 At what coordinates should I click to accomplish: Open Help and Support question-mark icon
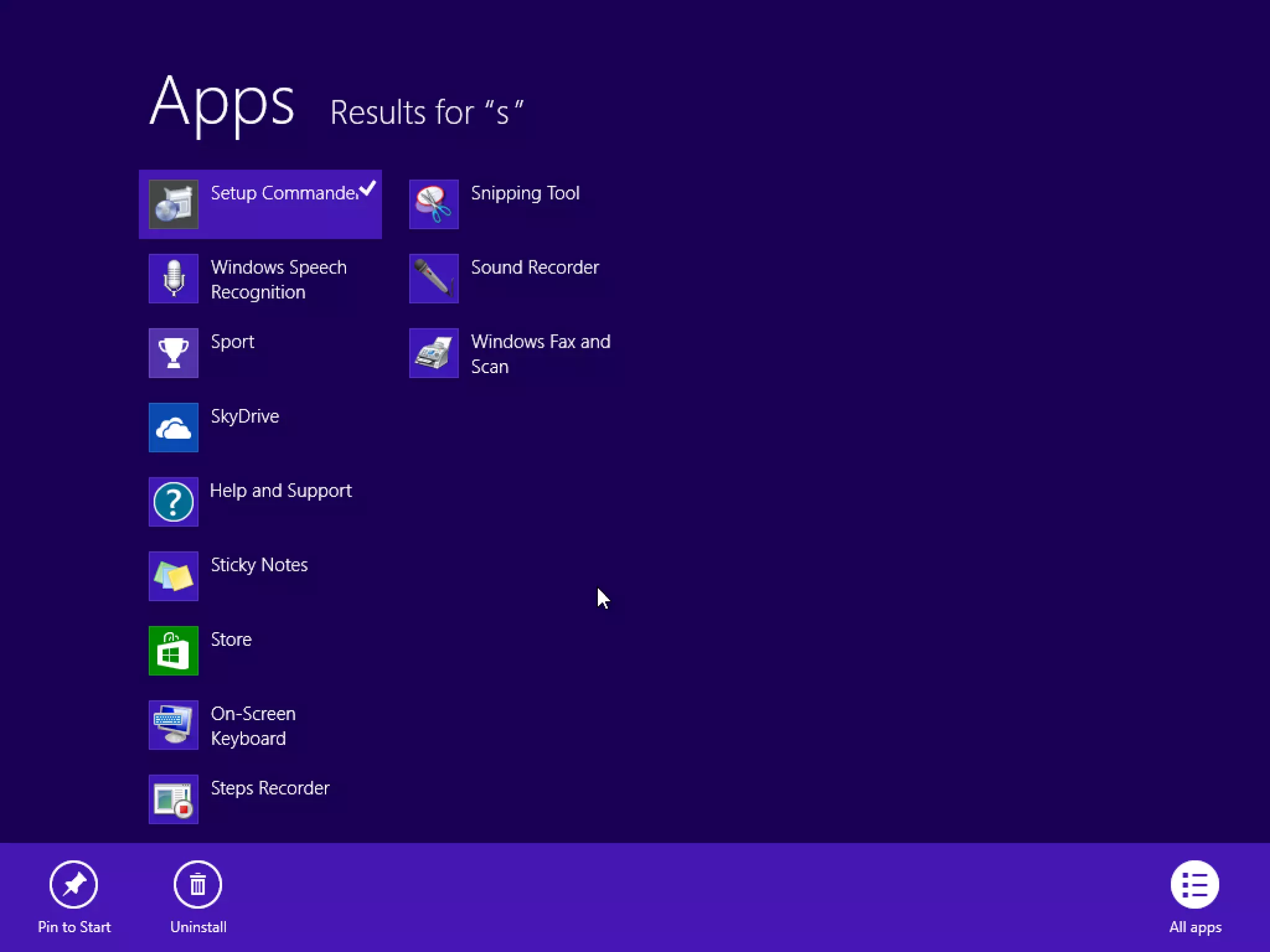coord(174,502)
